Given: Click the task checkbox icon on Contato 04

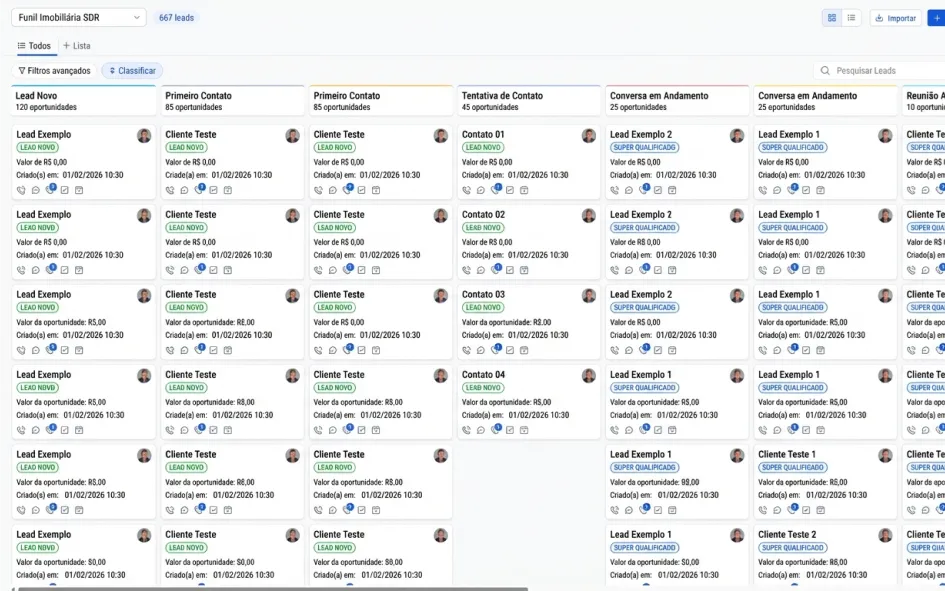Looking at the screenshot, I should pos(510,430).
